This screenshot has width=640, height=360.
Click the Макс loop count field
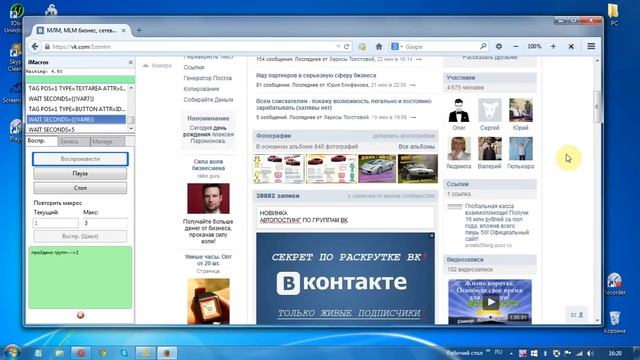pyautogui.click(x=105, y=223)
